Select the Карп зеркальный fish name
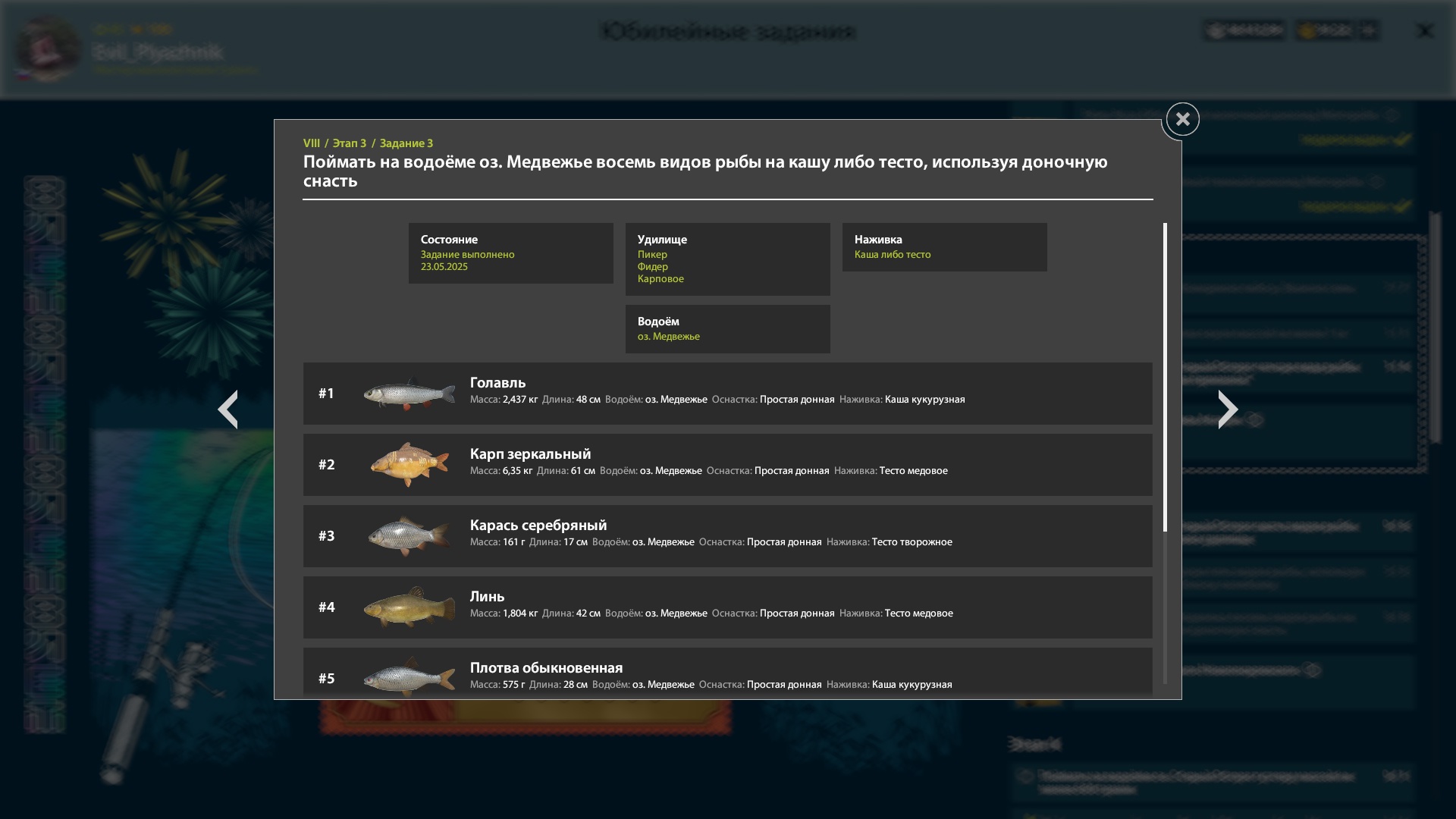This screenshot has height=819, width=1456. coord(530,454)
